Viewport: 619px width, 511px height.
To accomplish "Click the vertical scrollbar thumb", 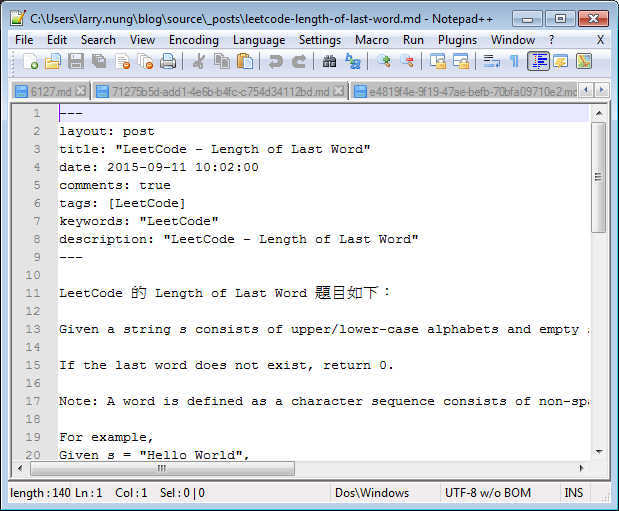I will [x=599, y=177].
